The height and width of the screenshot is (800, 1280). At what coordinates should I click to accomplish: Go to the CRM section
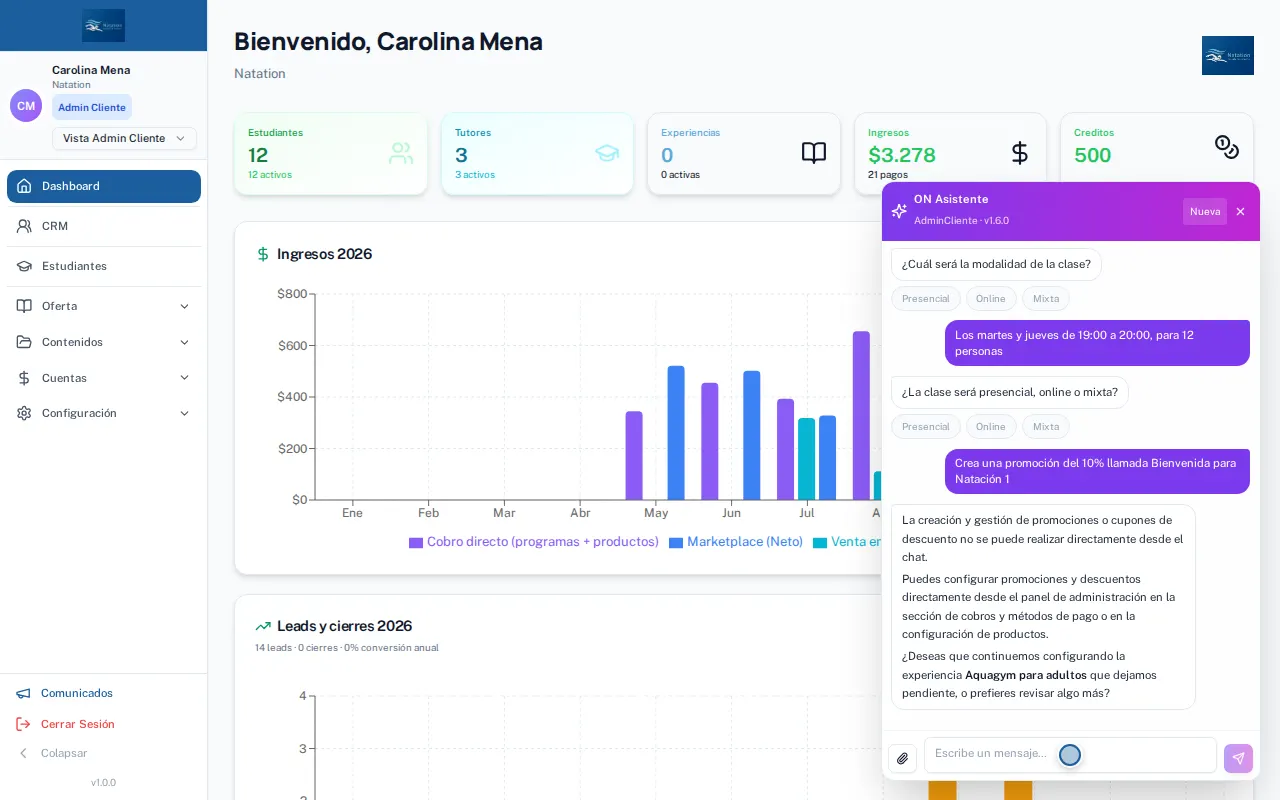pyautogui.click(x=104, y=226)
